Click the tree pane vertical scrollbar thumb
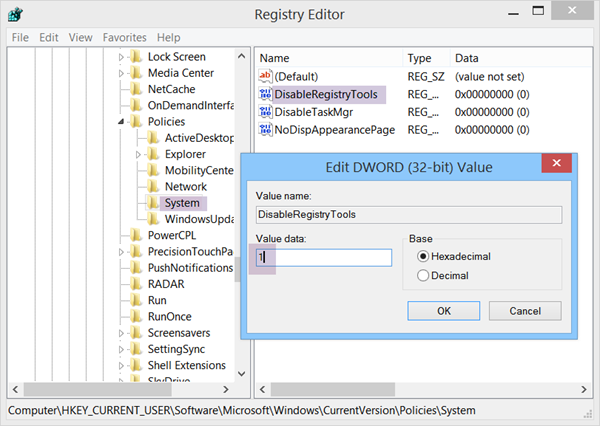Image resolution: width=600 pixels, height=426 pixels. 238,269
